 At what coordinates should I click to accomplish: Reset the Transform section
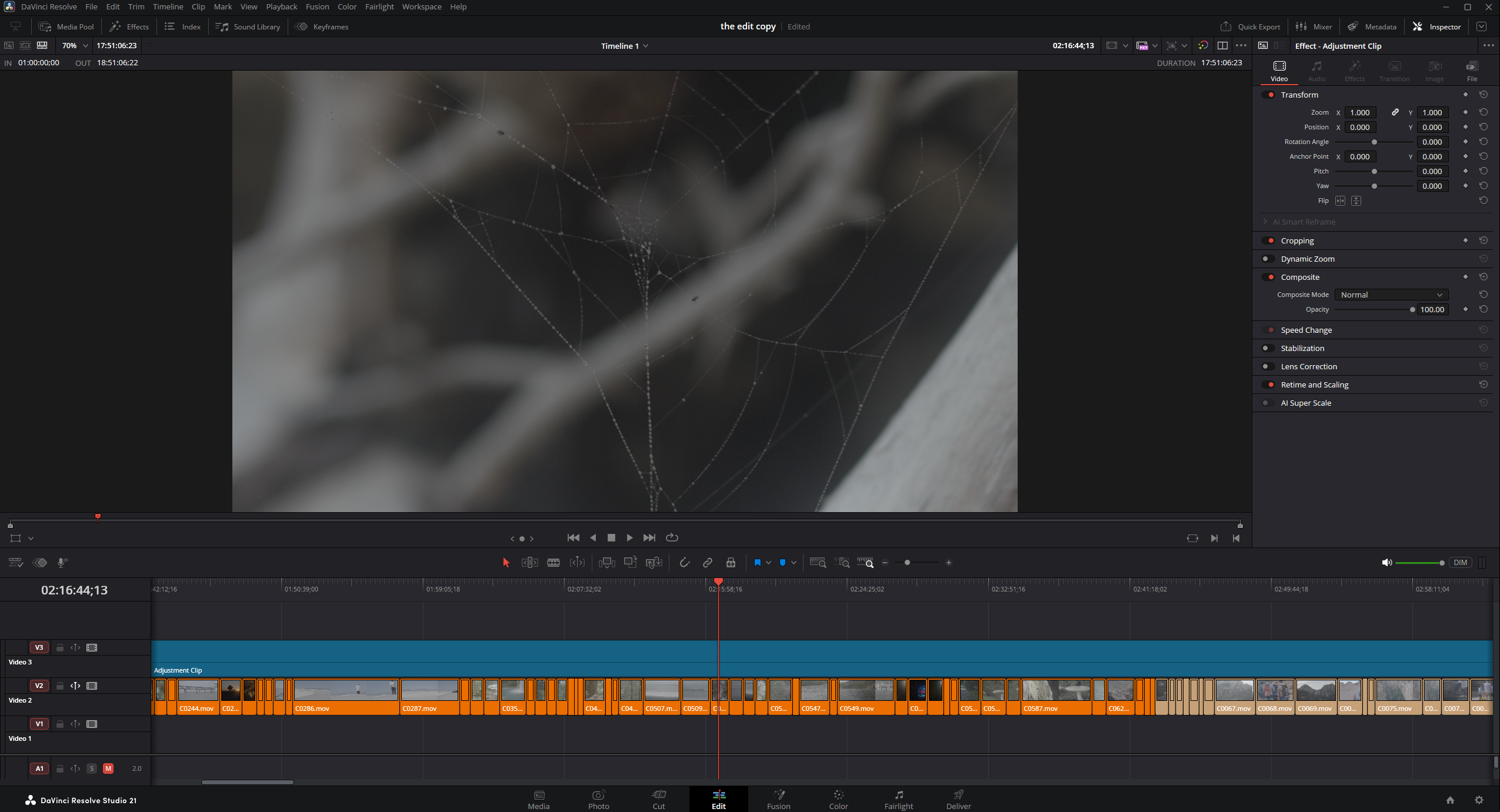click(1484, 95)
